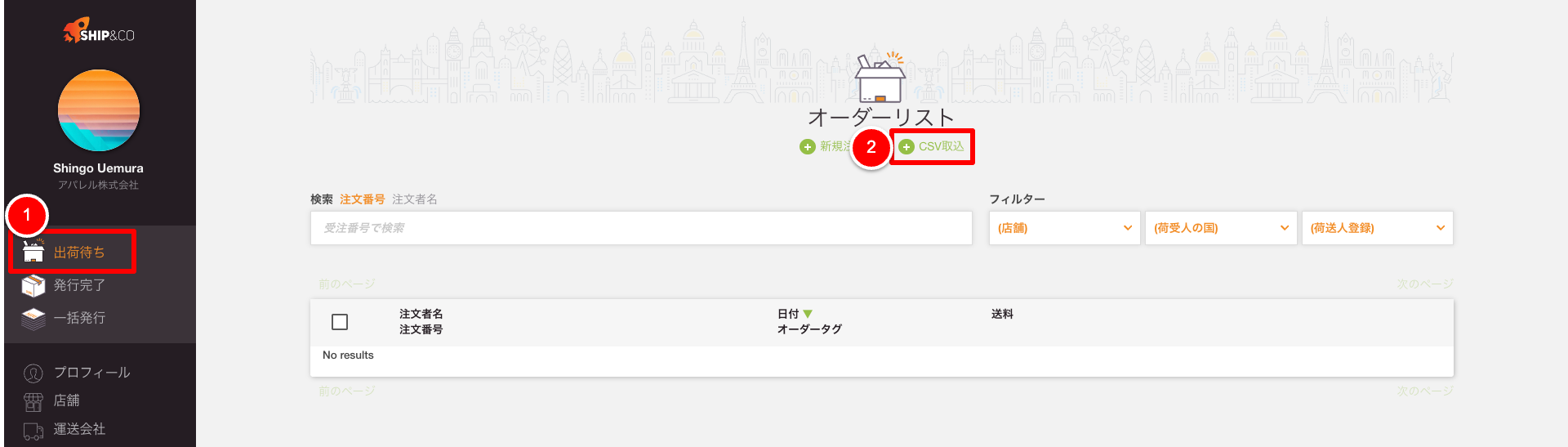Switch search mode to 注文者名
The image size is (1568, 447).
pos(414,199)
